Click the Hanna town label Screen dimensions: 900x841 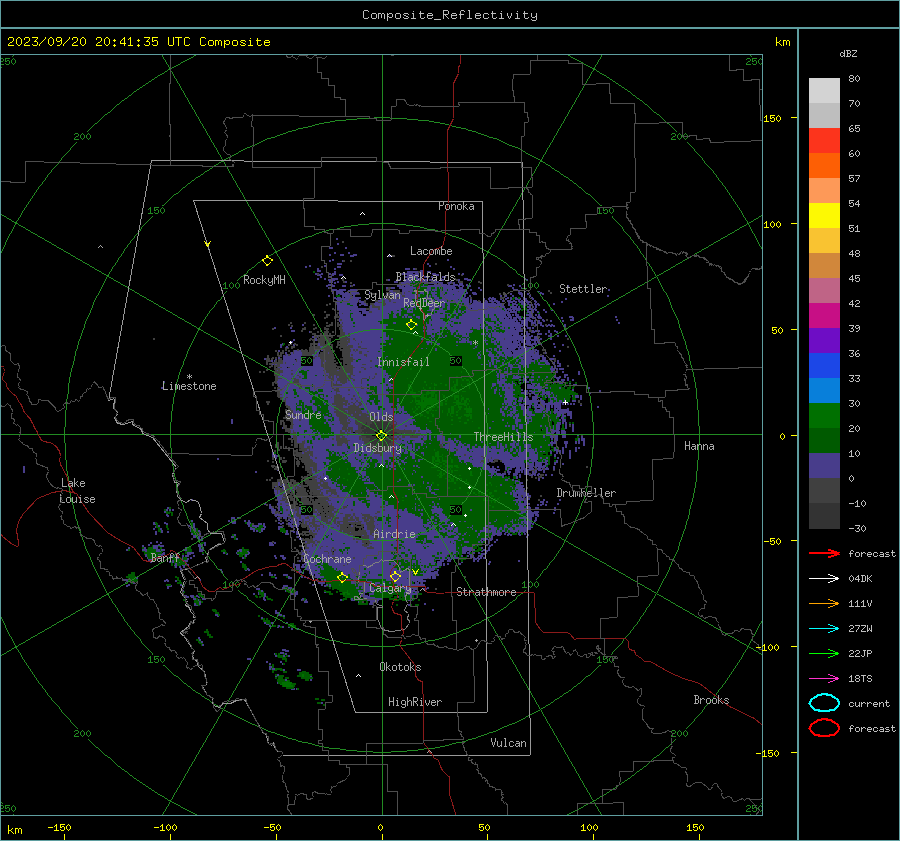click(x=699, y=446)
